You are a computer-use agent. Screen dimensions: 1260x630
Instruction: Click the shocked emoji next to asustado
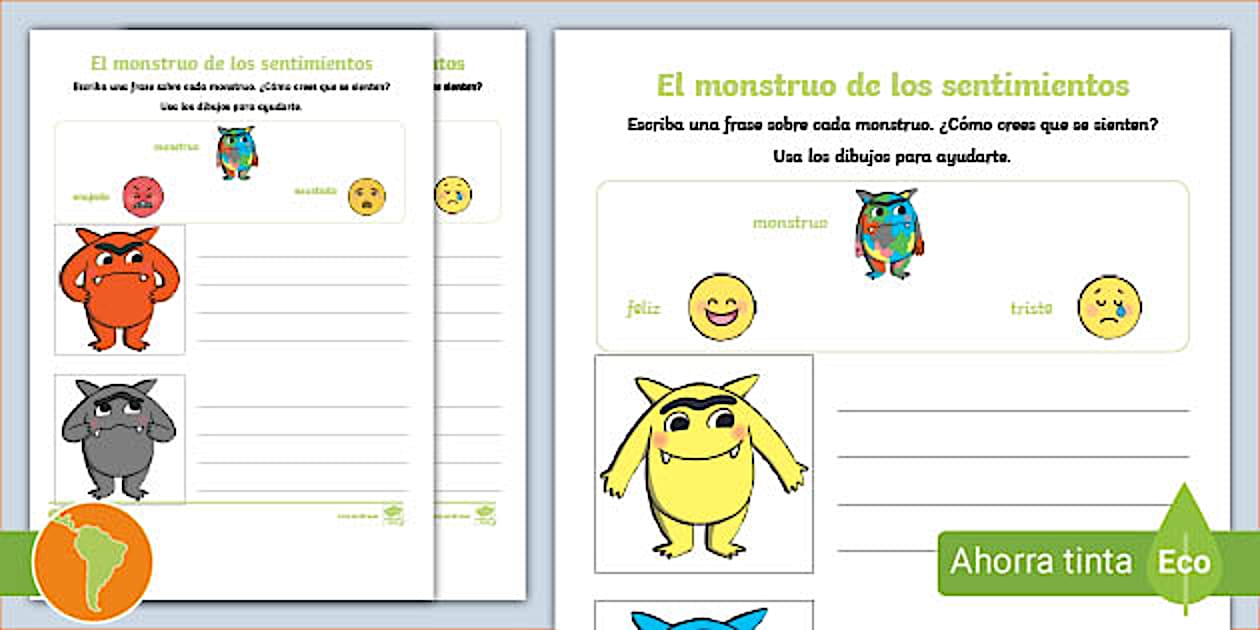tap(366, 196)
